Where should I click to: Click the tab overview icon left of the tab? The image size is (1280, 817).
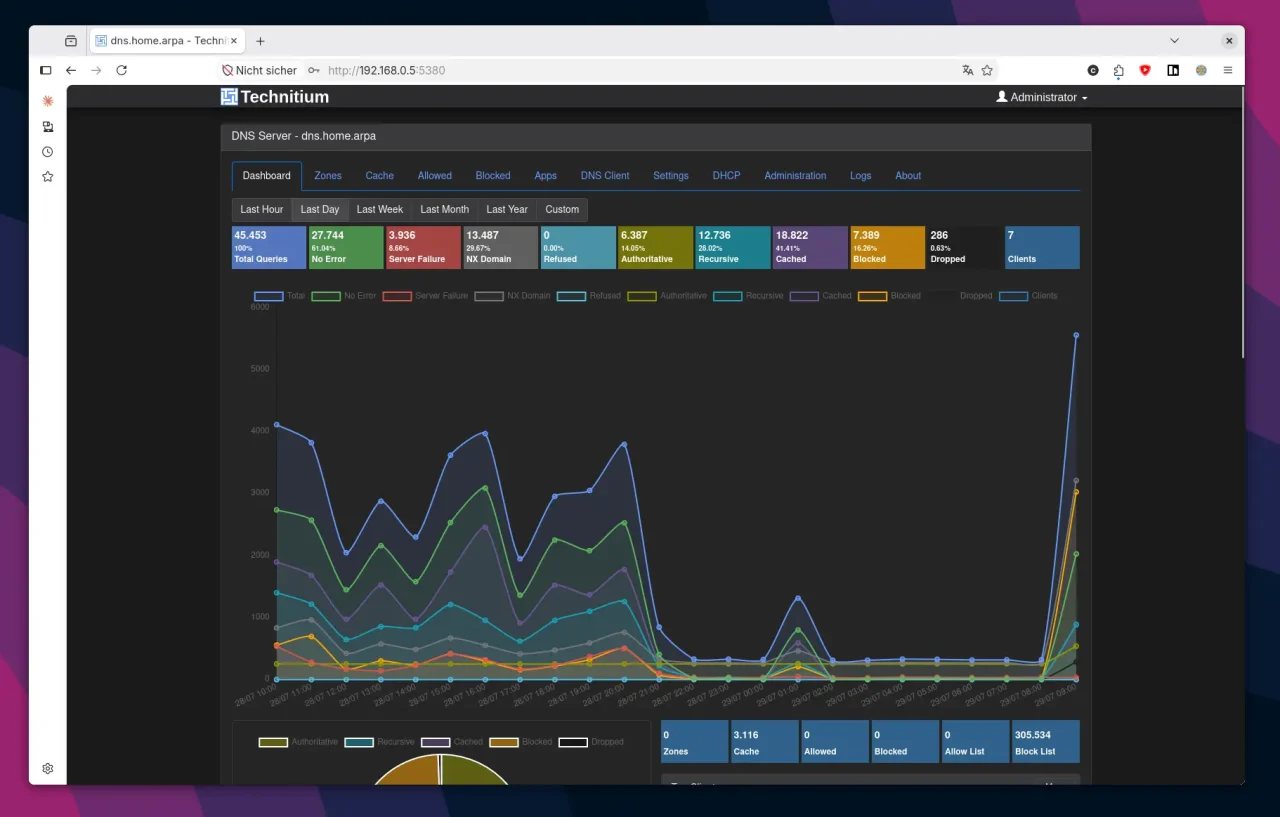coord(71,41)
